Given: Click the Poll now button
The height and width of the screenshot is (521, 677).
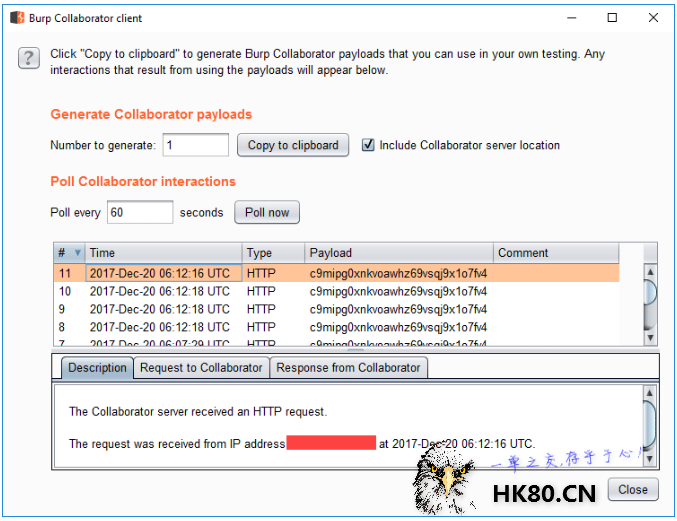Looking at the screenshot, I should (x=267, y=212).
